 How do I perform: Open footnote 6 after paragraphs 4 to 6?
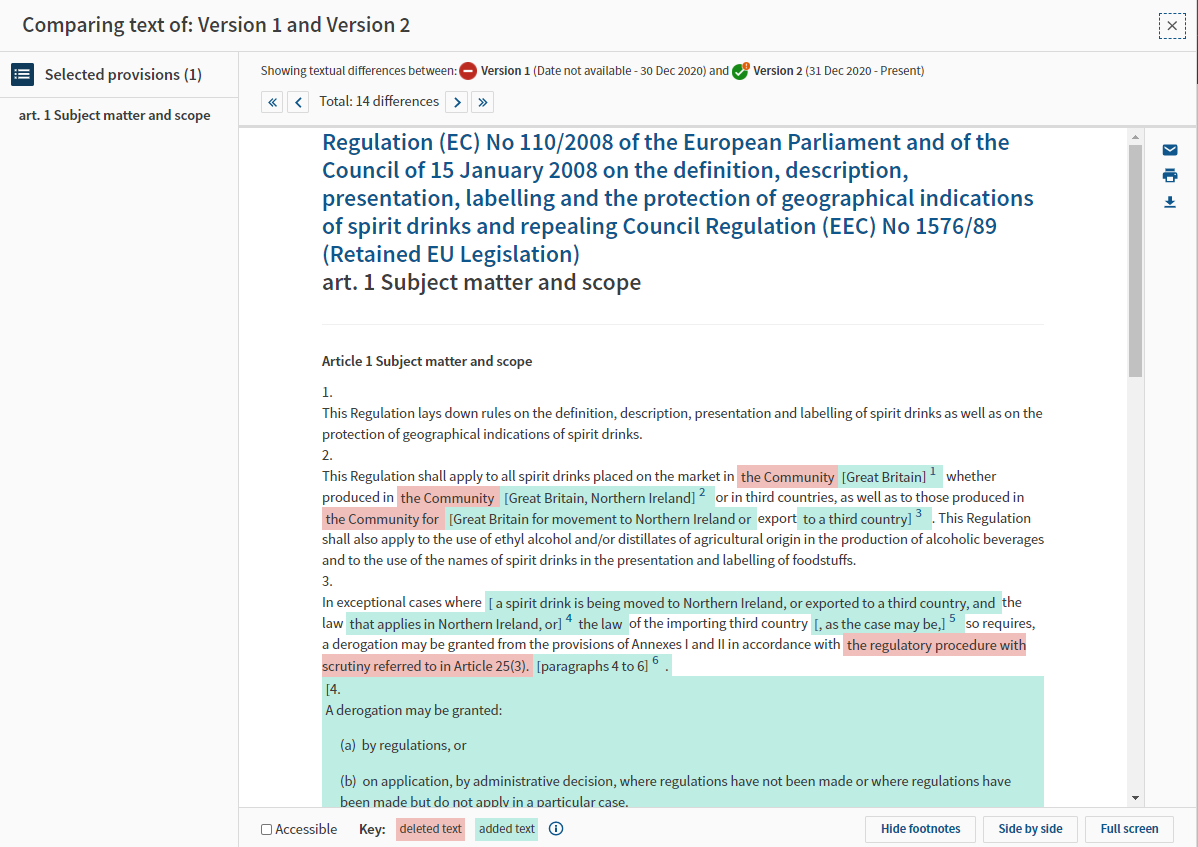(655, 661)
